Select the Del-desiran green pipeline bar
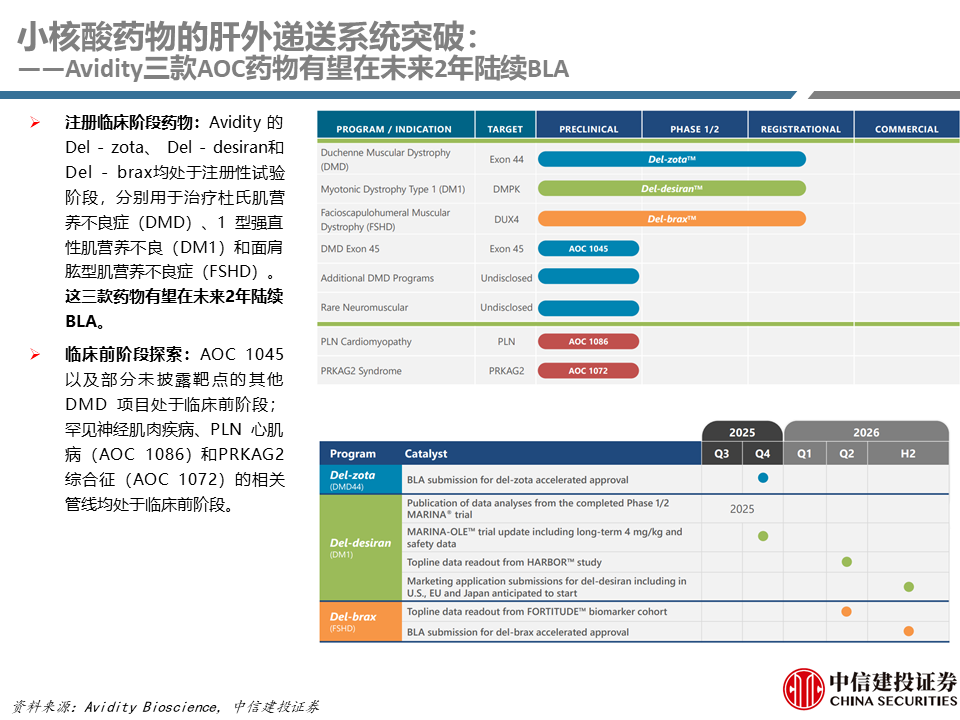Viewport: 960px width, 720px height. click(x=672, y=189)
